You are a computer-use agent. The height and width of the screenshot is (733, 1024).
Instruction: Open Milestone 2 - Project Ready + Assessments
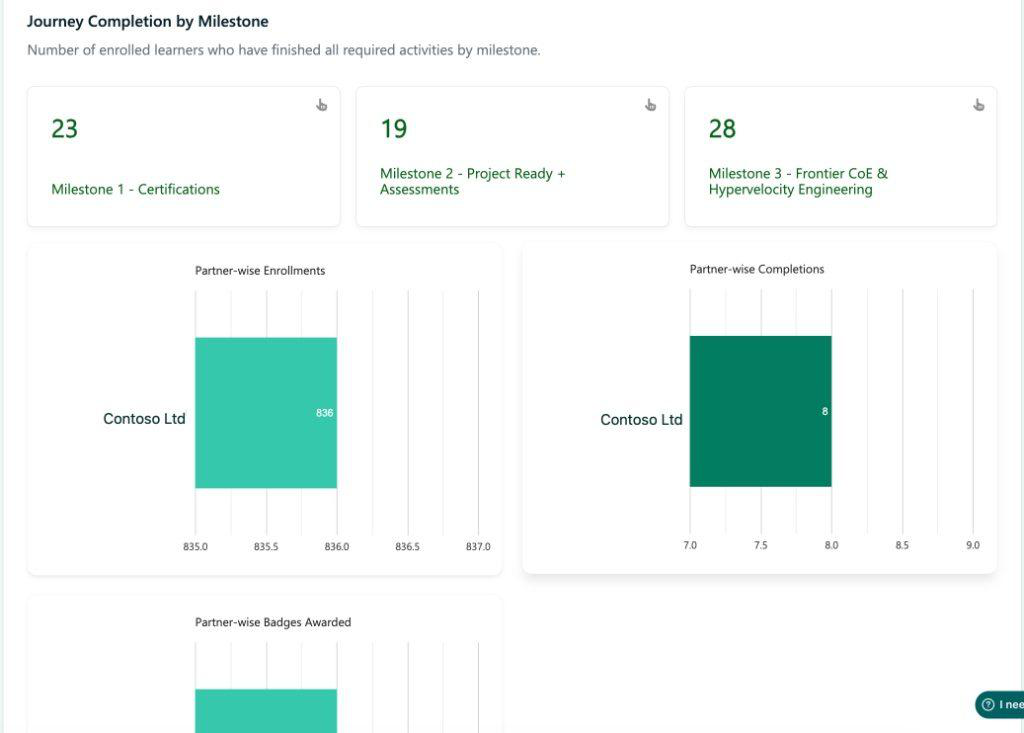[473, 182]
